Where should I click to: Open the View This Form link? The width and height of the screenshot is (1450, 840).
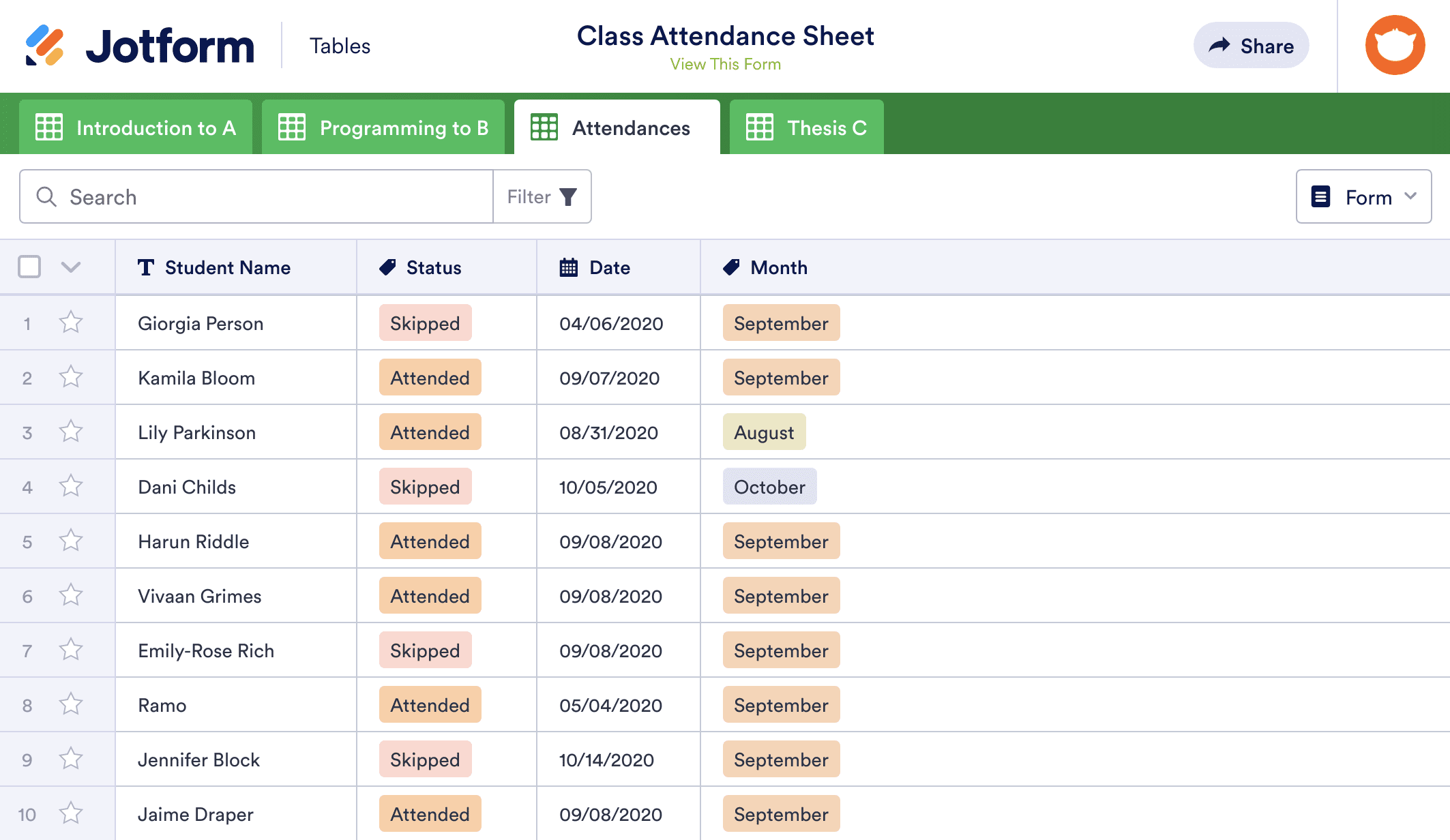(x=725, y=64)
